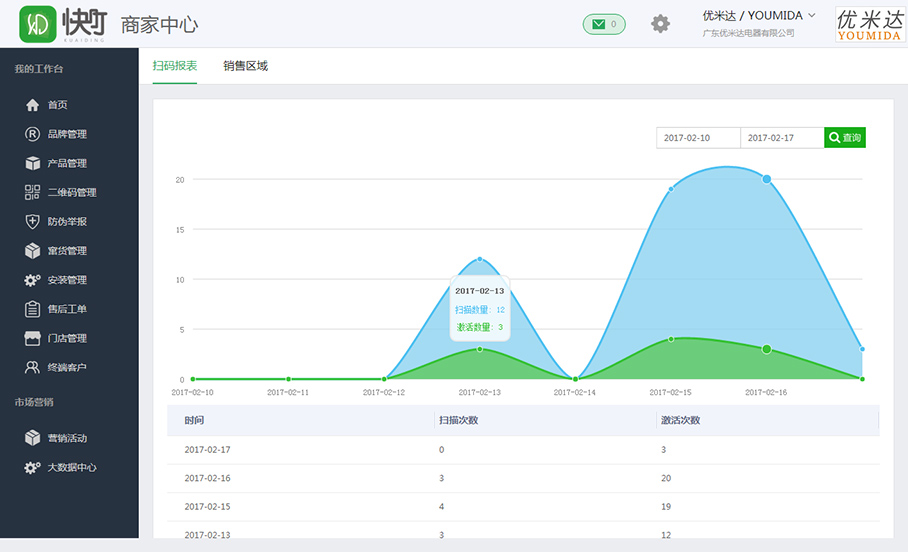Click the green data point at 2017-02-15
This screenshot has height=552, width=908.
pos(671,339)
